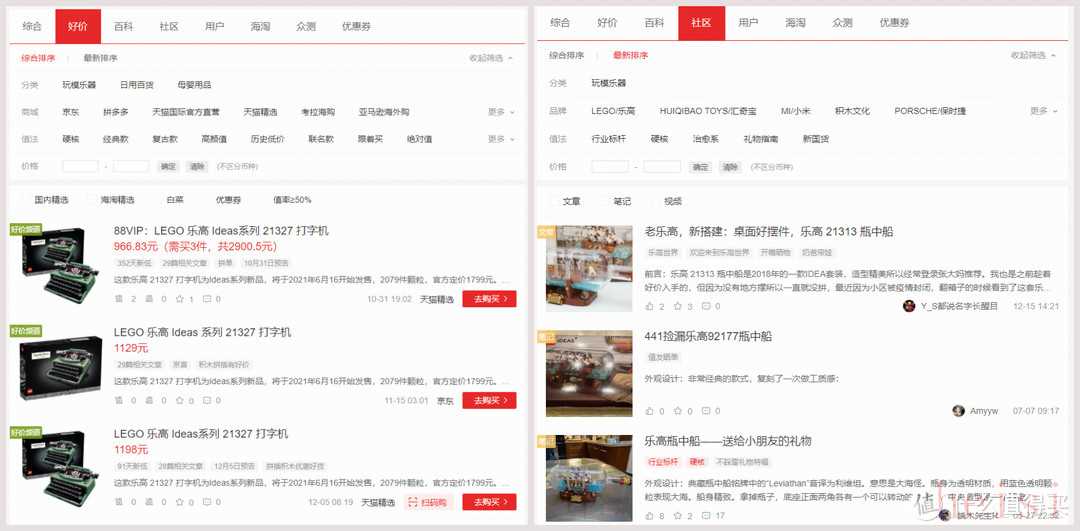1080x531 pixels.
Task: Click the maximum price field in 社区 panel
Action: pos(662,167)
